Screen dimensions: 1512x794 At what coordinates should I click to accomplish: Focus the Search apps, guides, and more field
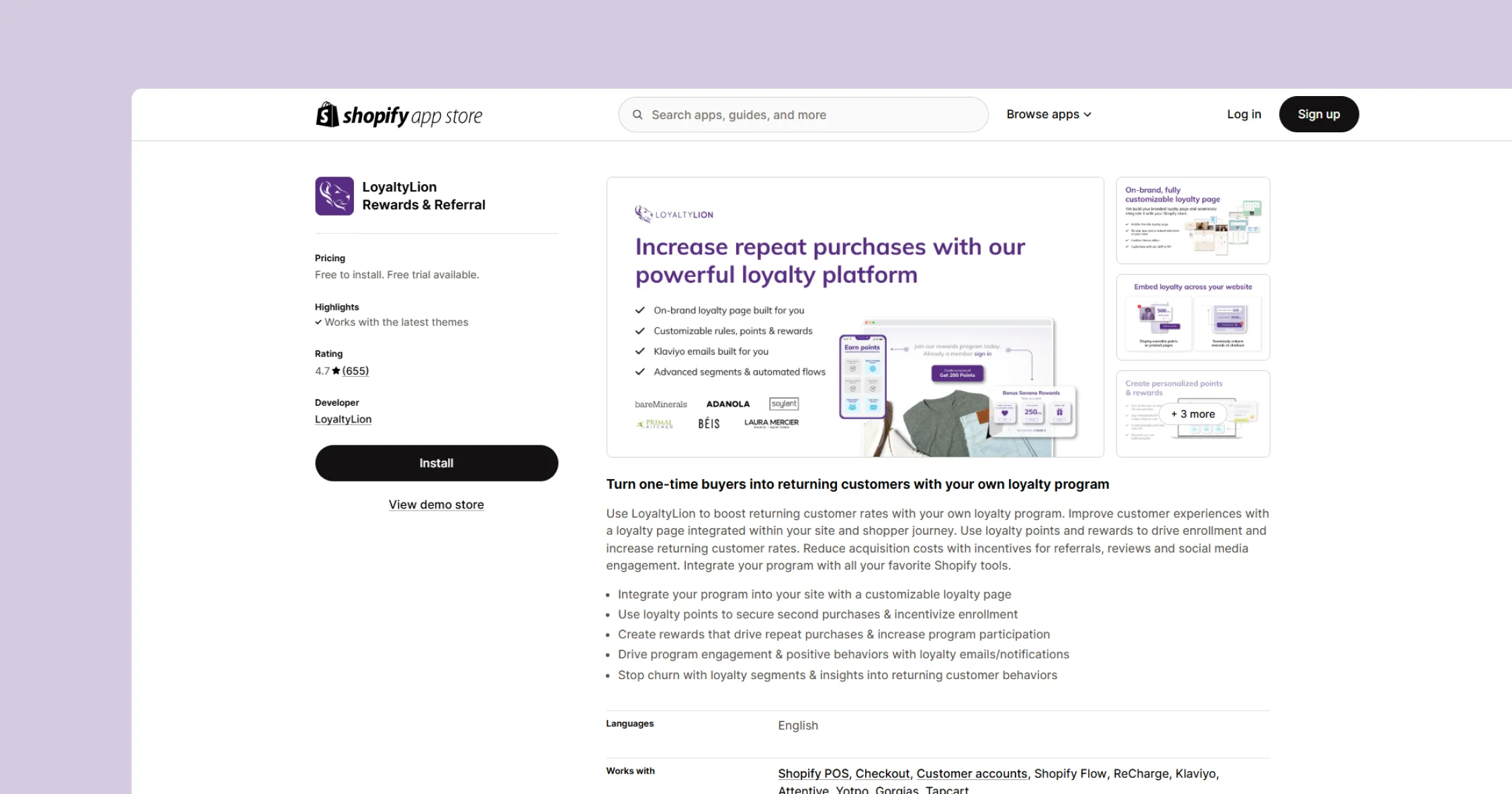point(803,115)
